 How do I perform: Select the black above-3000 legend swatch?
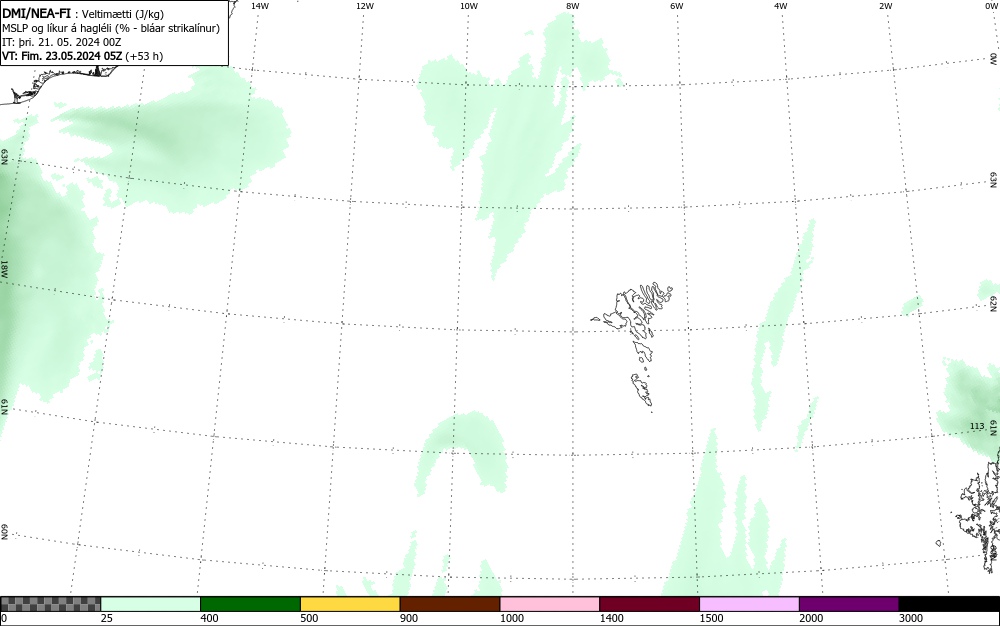click(949, 604)
